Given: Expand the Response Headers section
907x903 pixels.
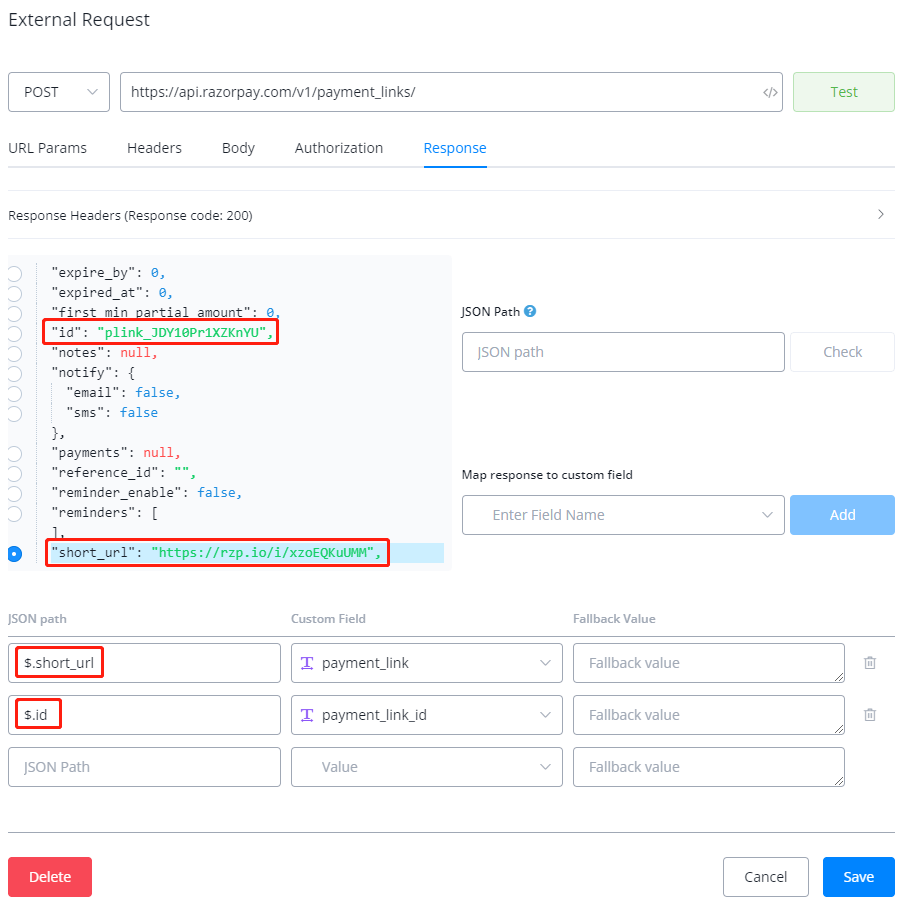Looking at the screenshot, I should click(x=880, y=214).
